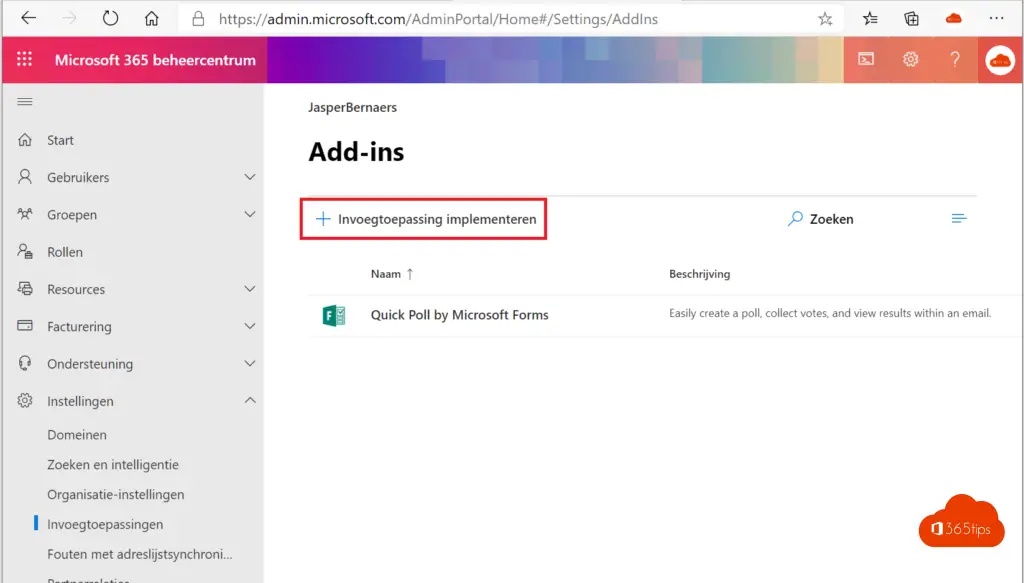Viewport: 1024px width, 583px height.
Task: Click Invoegtoepassing implementeren button
Action: (423, 219)
